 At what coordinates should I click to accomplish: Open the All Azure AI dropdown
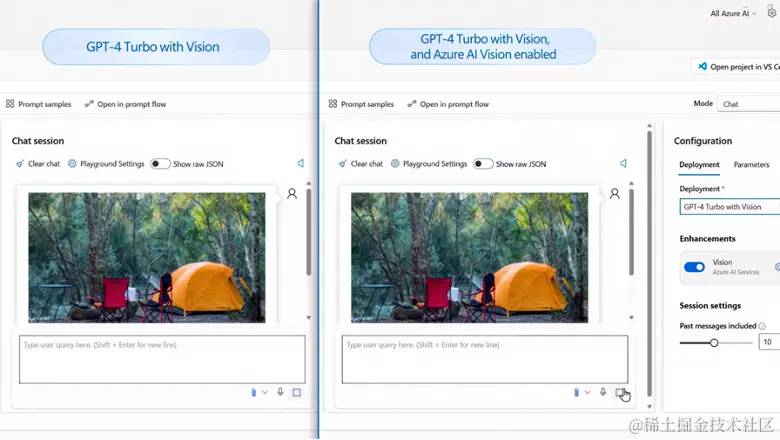click(733, 13)
